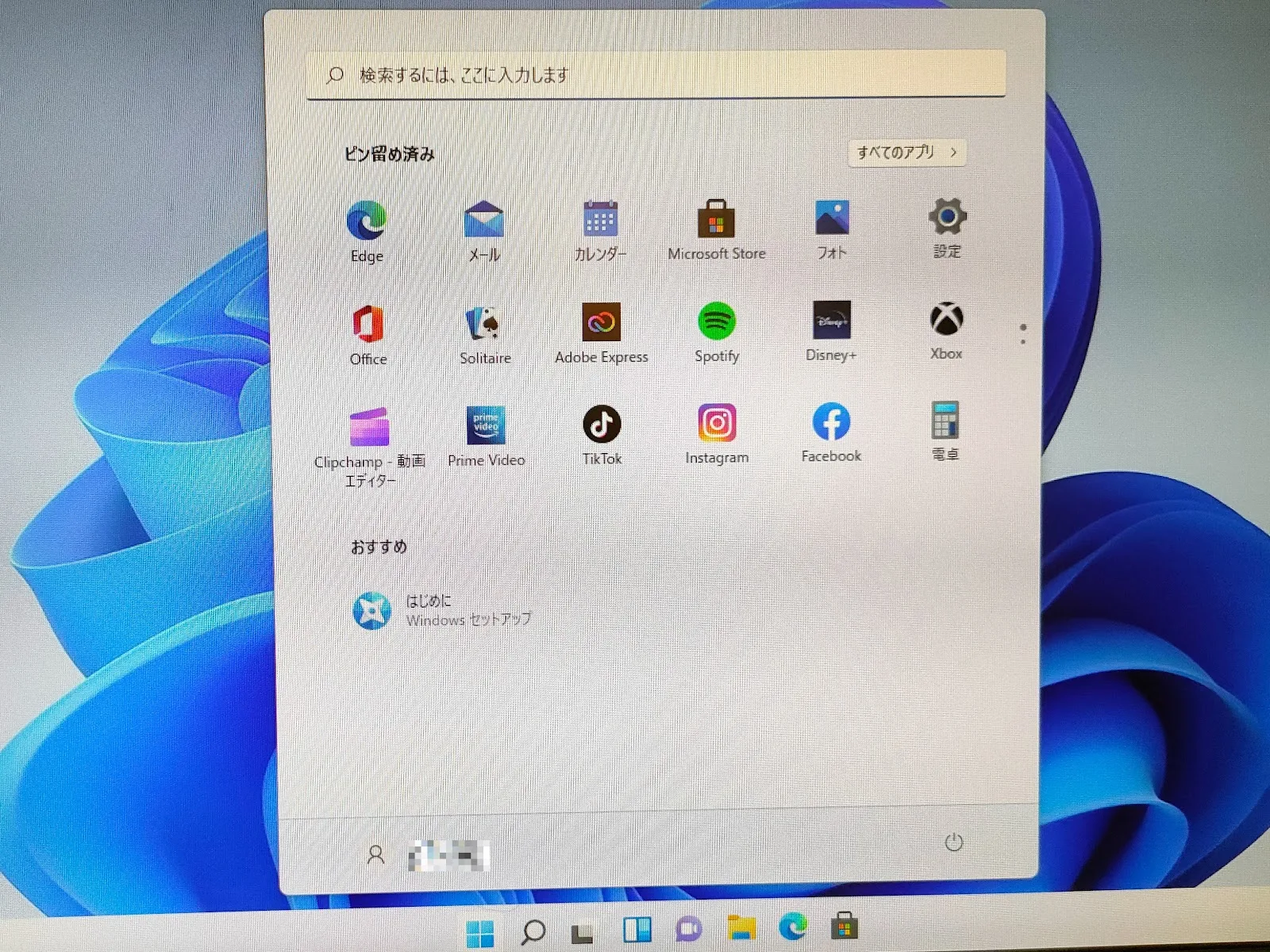Screen dimensions: 1270x952
Task: Open the 電卓 calculator app
Action: 945,432
